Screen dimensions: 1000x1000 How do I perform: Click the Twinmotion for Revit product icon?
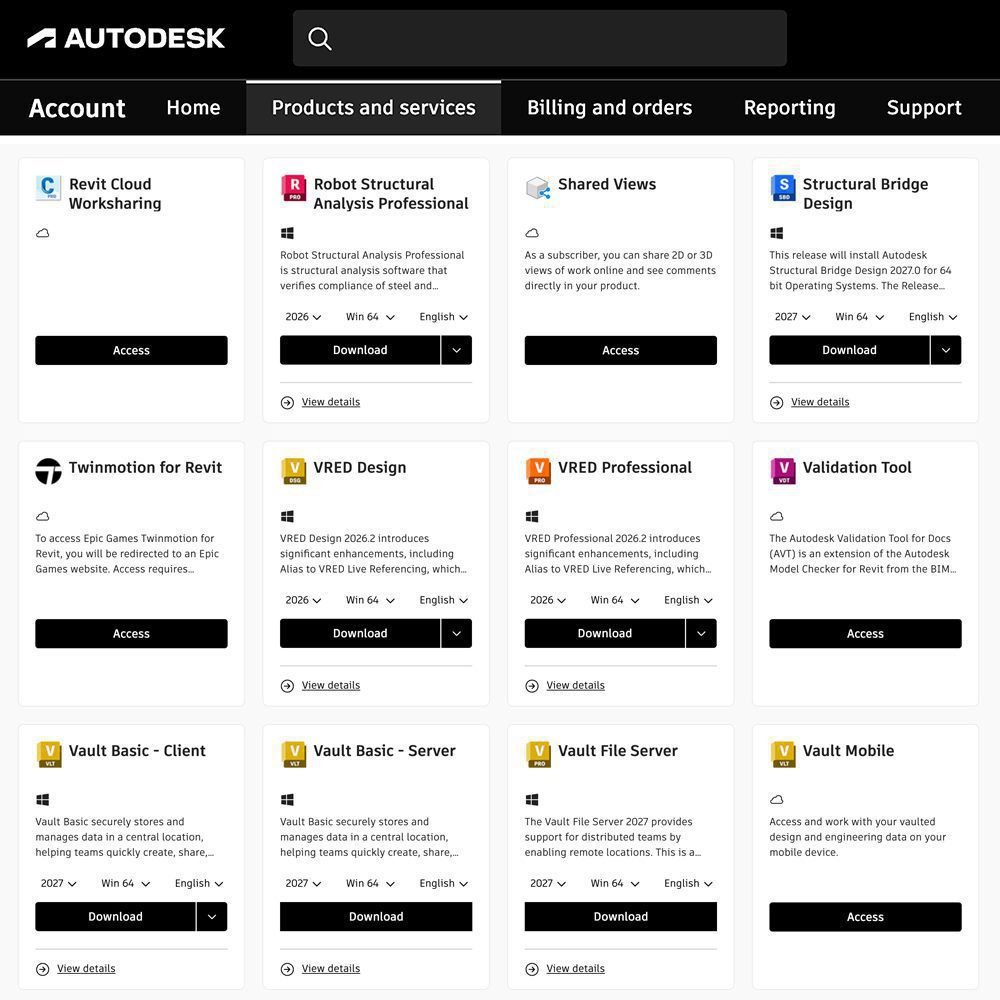click(48, 471)
